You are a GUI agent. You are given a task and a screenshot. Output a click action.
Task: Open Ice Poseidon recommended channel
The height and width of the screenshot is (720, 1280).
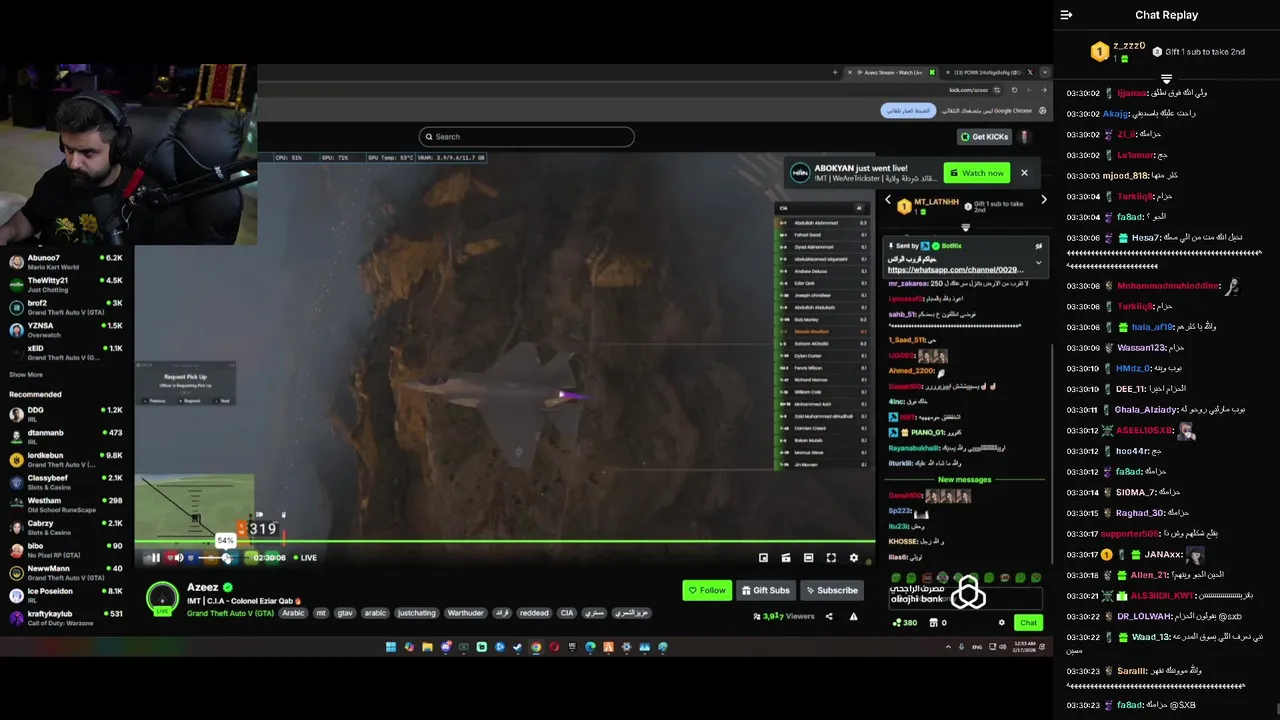[65, 595]
